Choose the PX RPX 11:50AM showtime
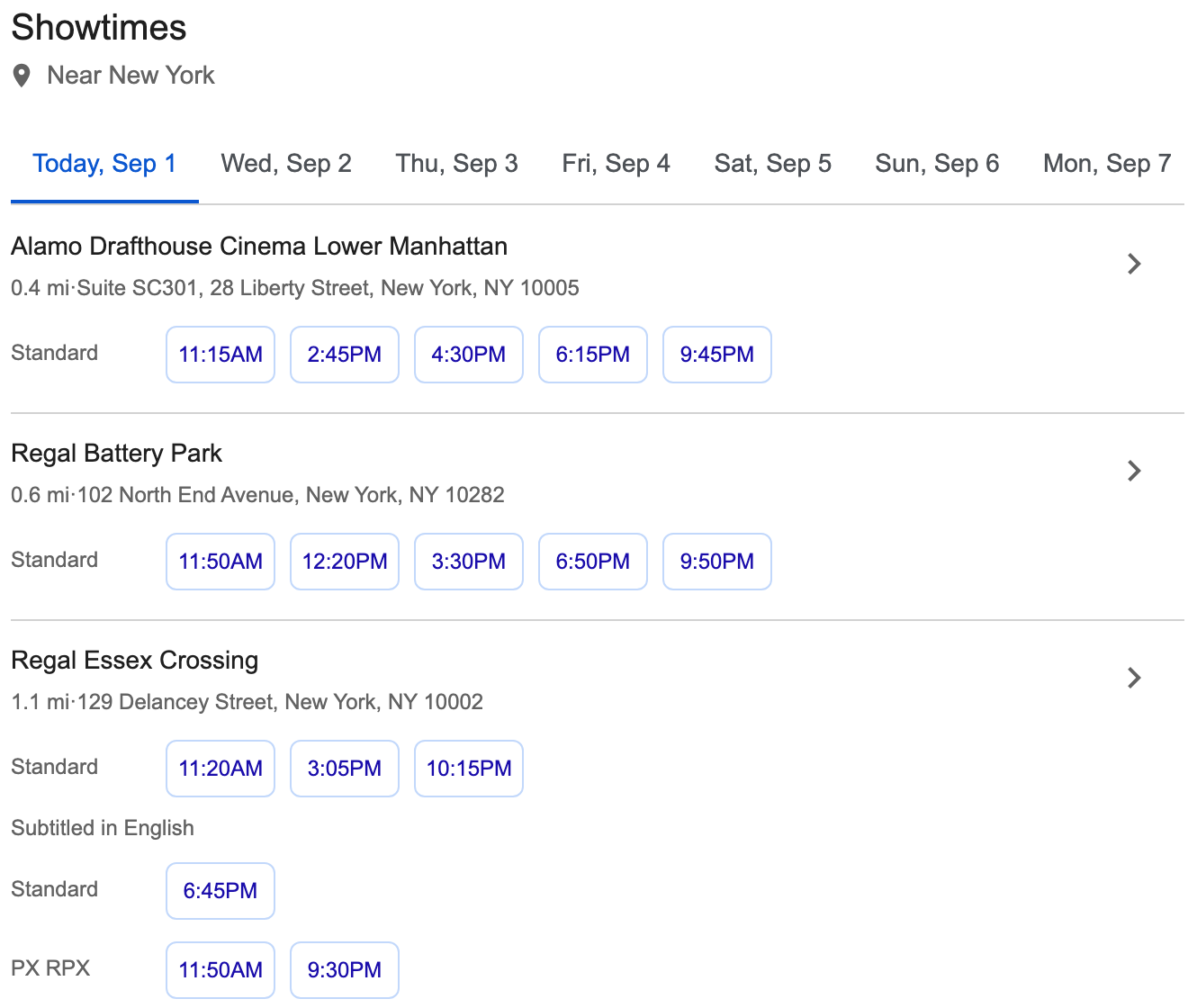This screenshot has width=1188, height=1008. [220, 970]
